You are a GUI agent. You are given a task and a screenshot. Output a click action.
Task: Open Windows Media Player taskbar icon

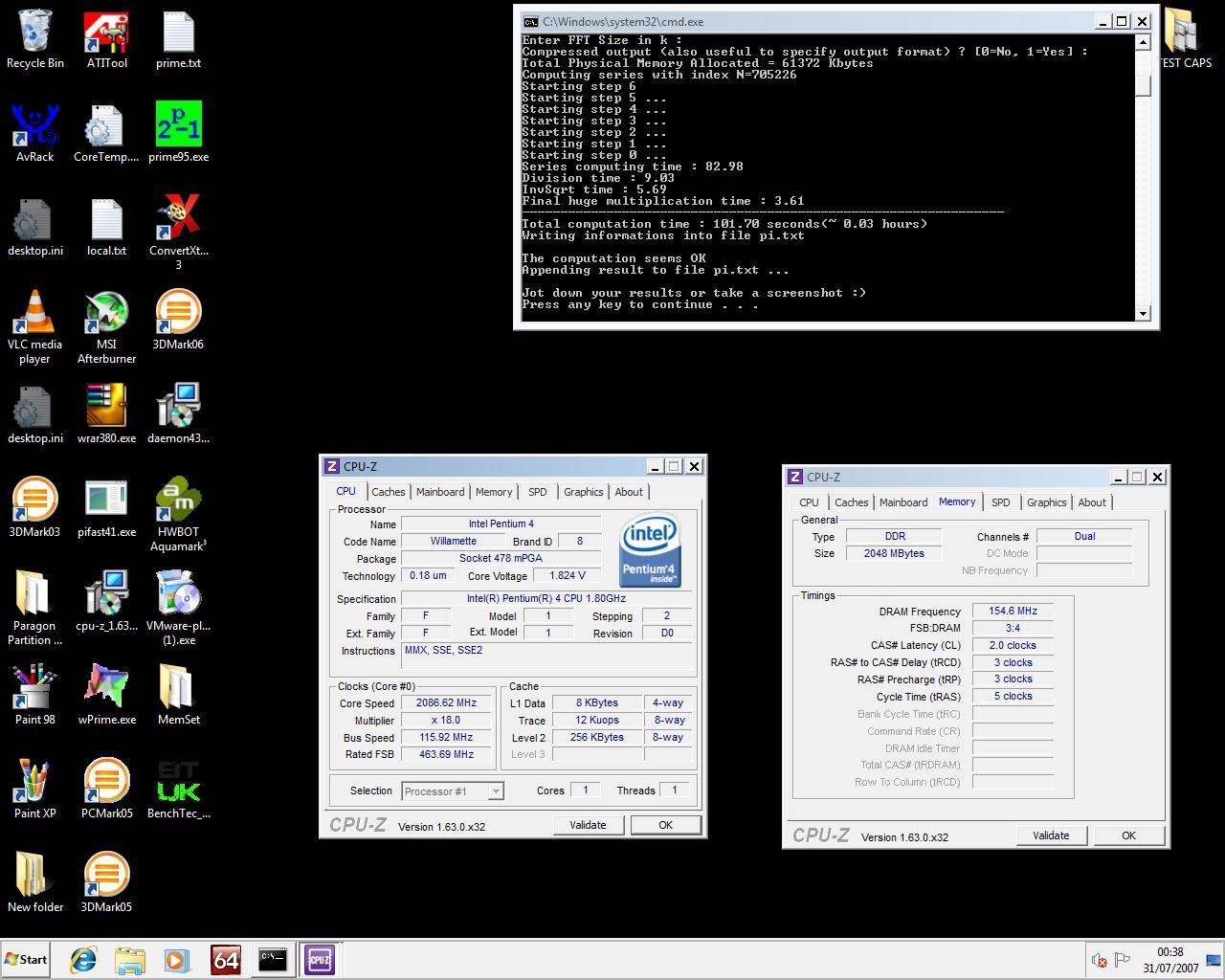coord(176,960)
